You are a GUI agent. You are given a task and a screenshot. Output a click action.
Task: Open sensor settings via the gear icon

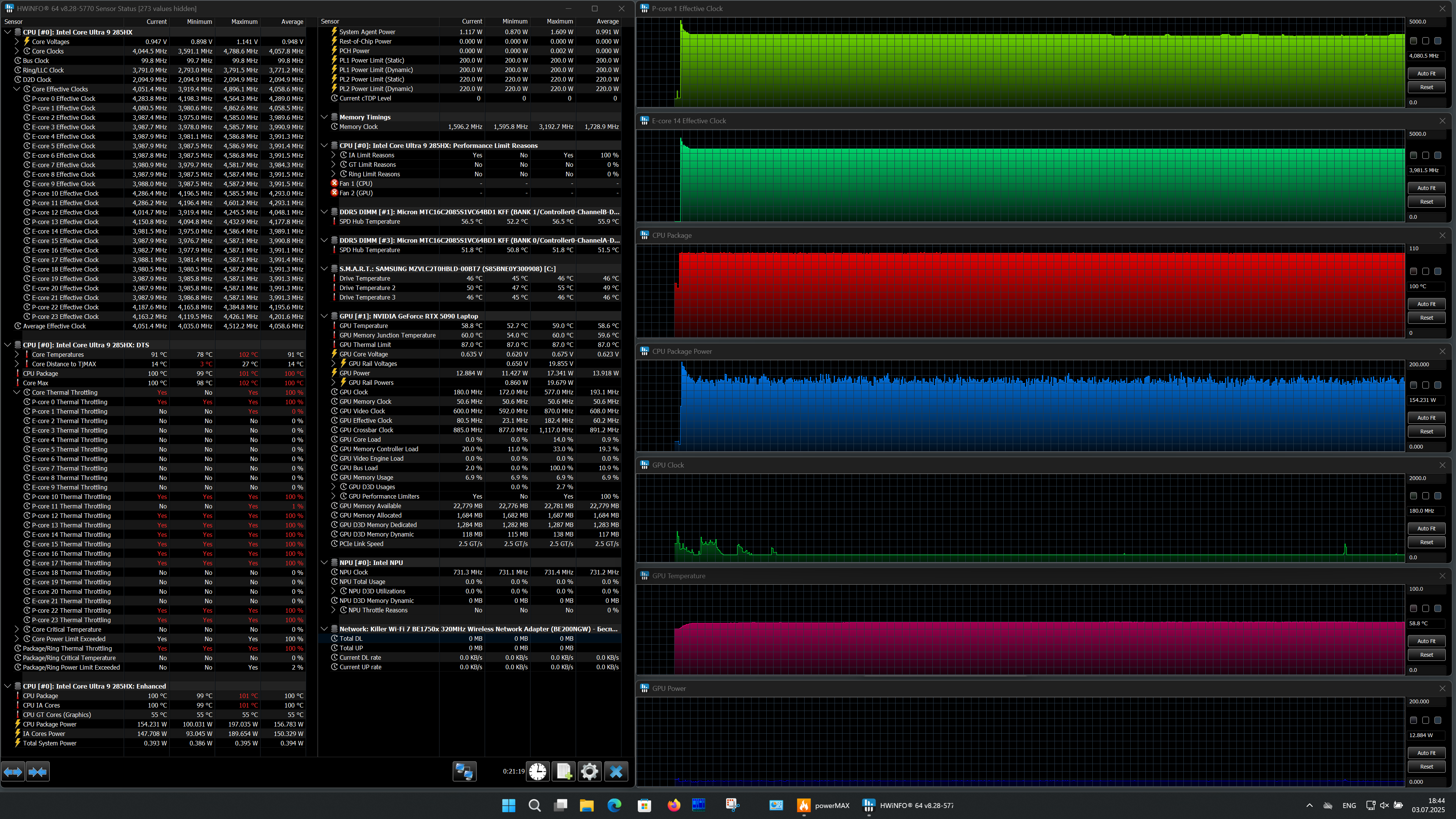590,772
